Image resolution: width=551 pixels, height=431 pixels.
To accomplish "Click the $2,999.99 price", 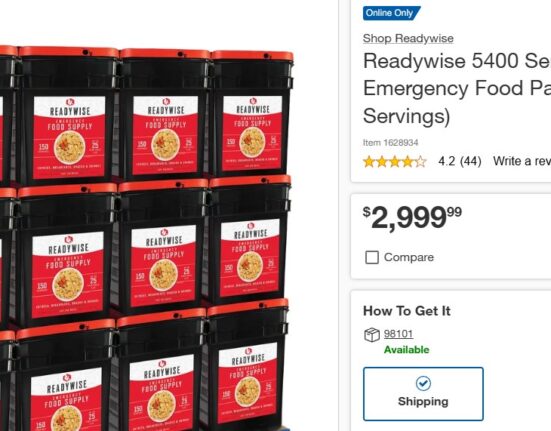I will 412,218.
